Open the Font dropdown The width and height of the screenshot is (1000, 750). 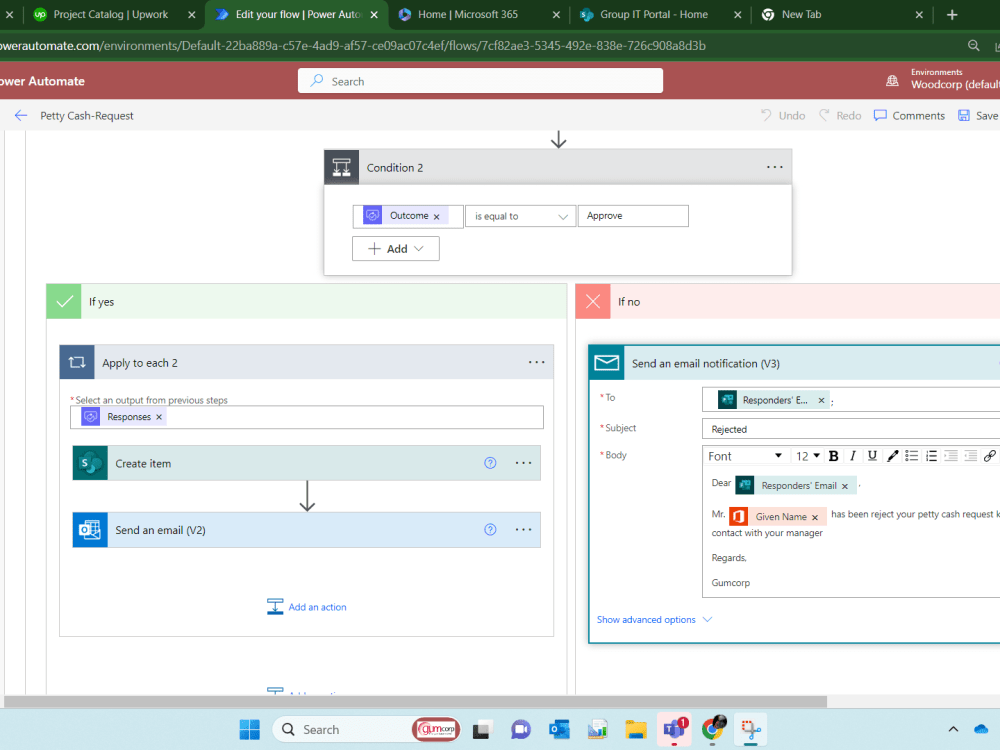744,456
